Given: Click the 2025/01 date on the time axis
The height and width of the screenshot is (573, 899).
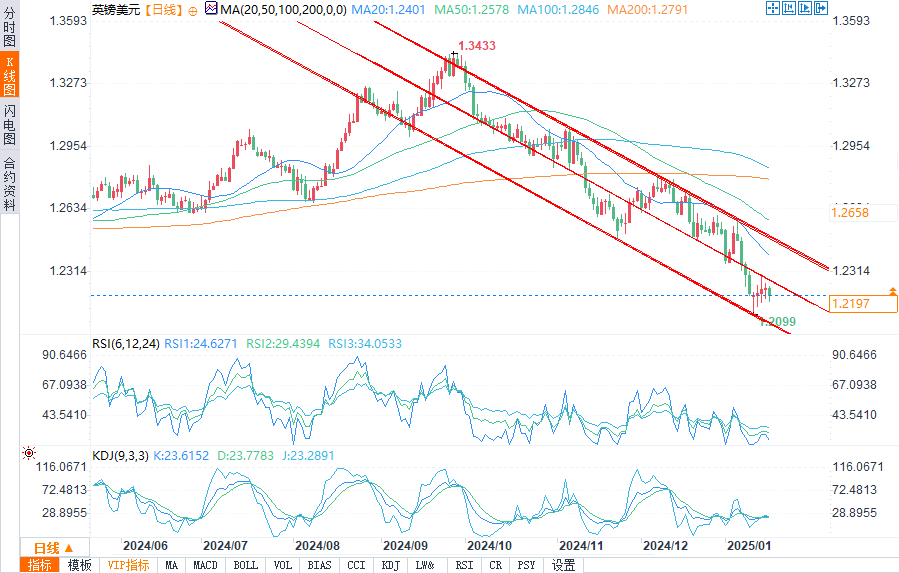Looking at the screenshot, I should (749, 545).
